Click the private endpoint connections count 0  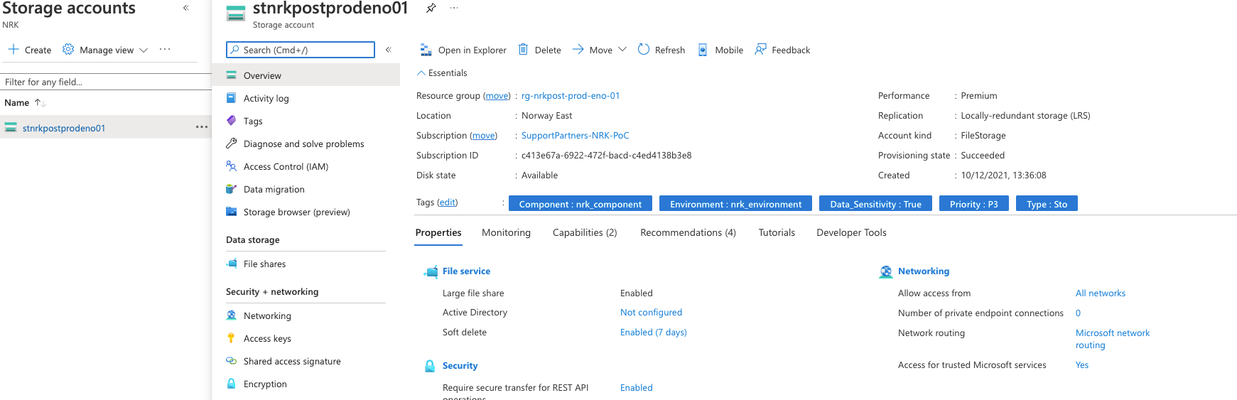tap(1078, 313)
